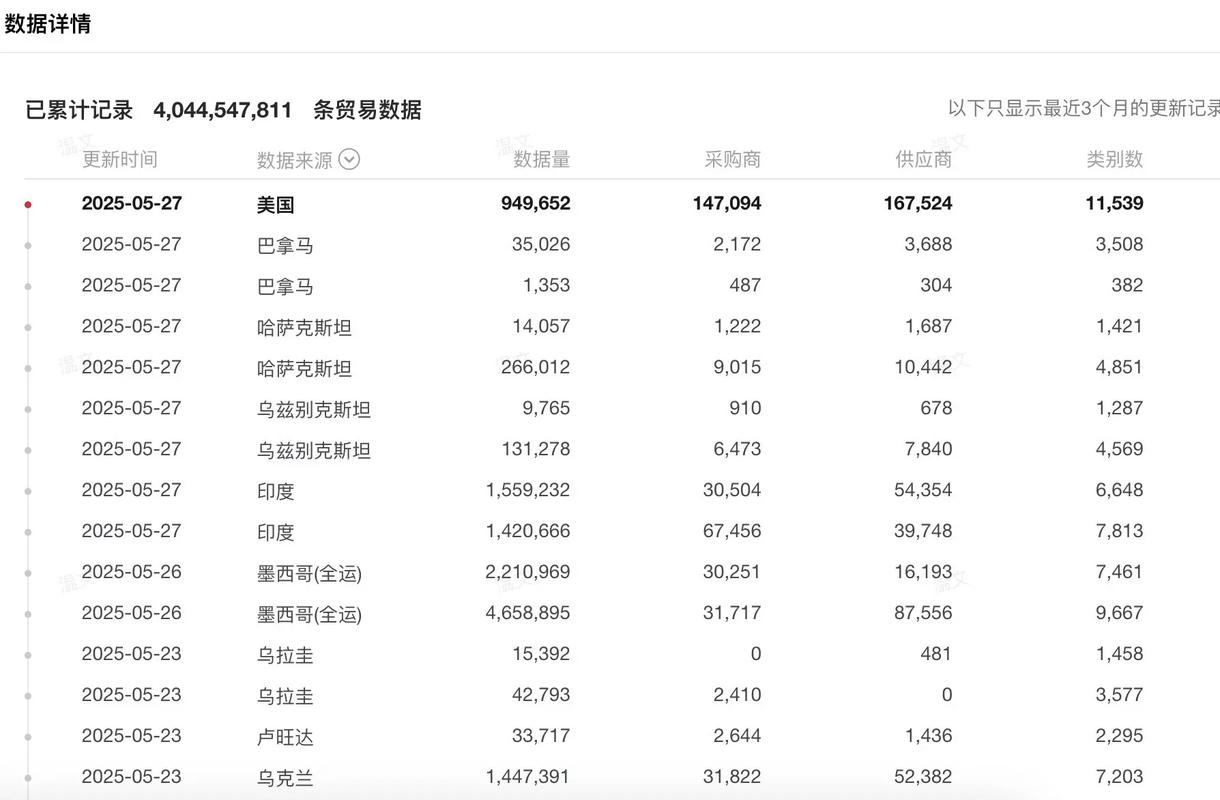Screen dimensions: 1220x800
Task: Click the red timeline dot next to 美国
Action: [x=28, y=203]
